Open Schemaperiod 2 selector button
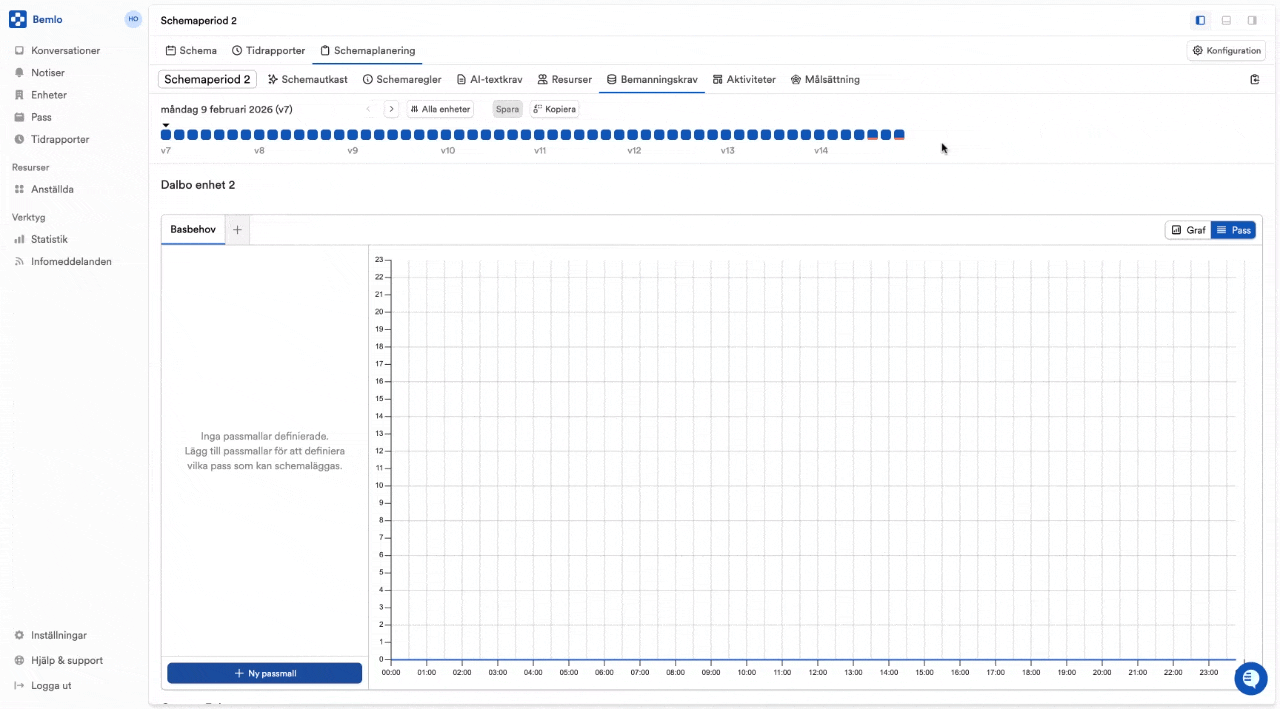Viewport: 1280px width, 709px height. click(x=207, y=79)
